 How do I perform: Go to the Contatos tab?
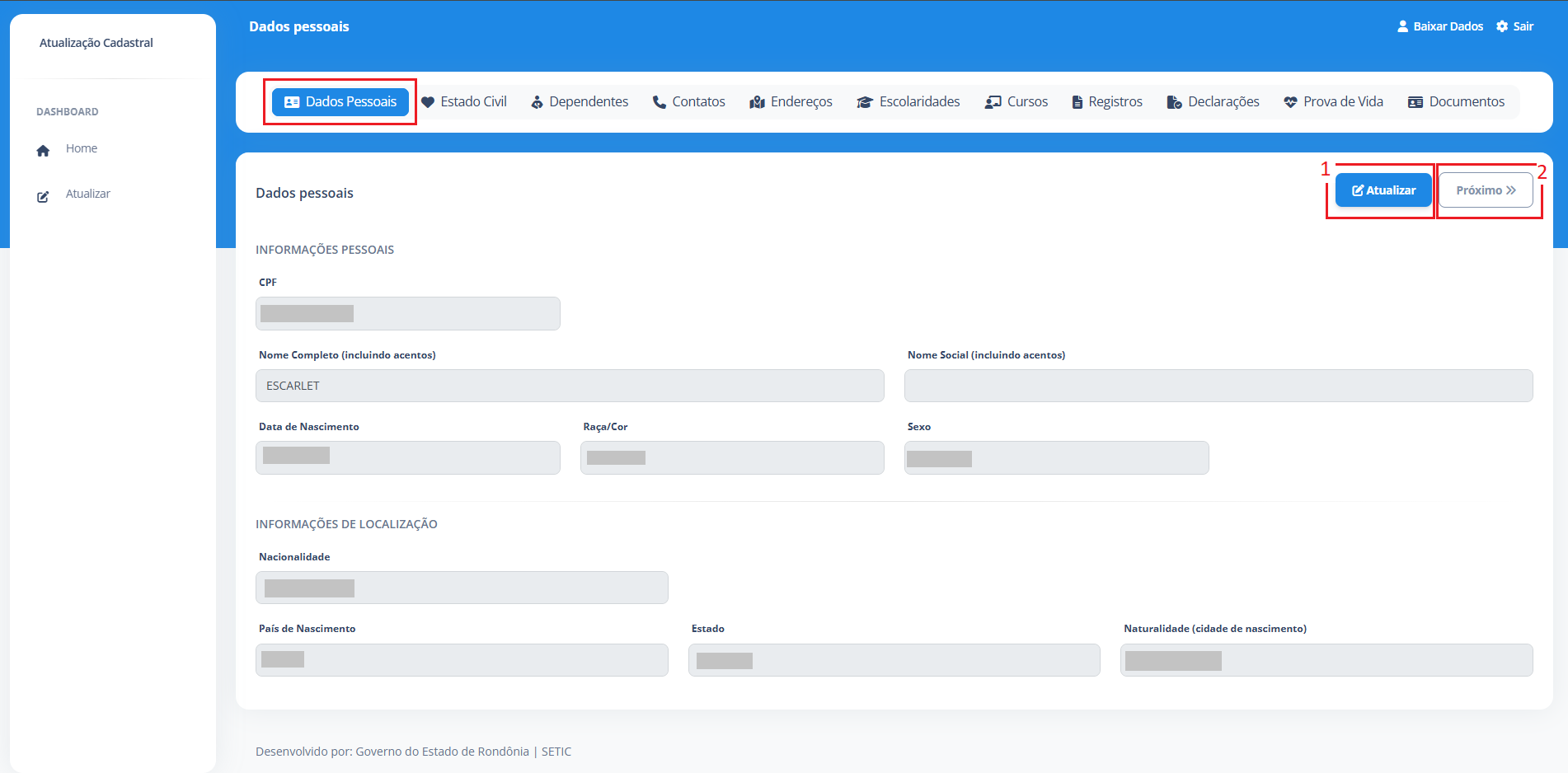tap(689, 102)
